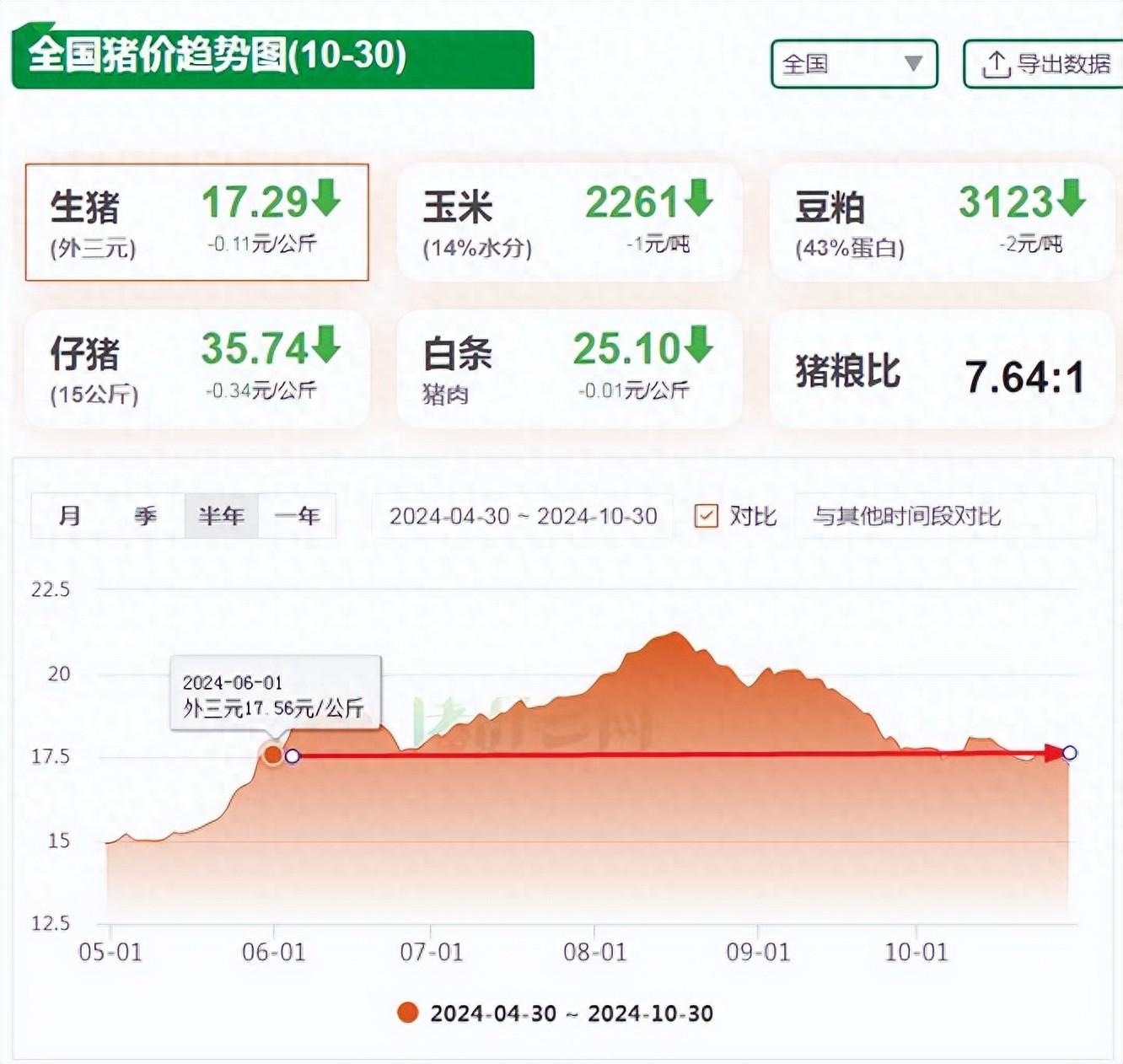Click the green down arrow beside 25.10

click(x=698, y=345)
